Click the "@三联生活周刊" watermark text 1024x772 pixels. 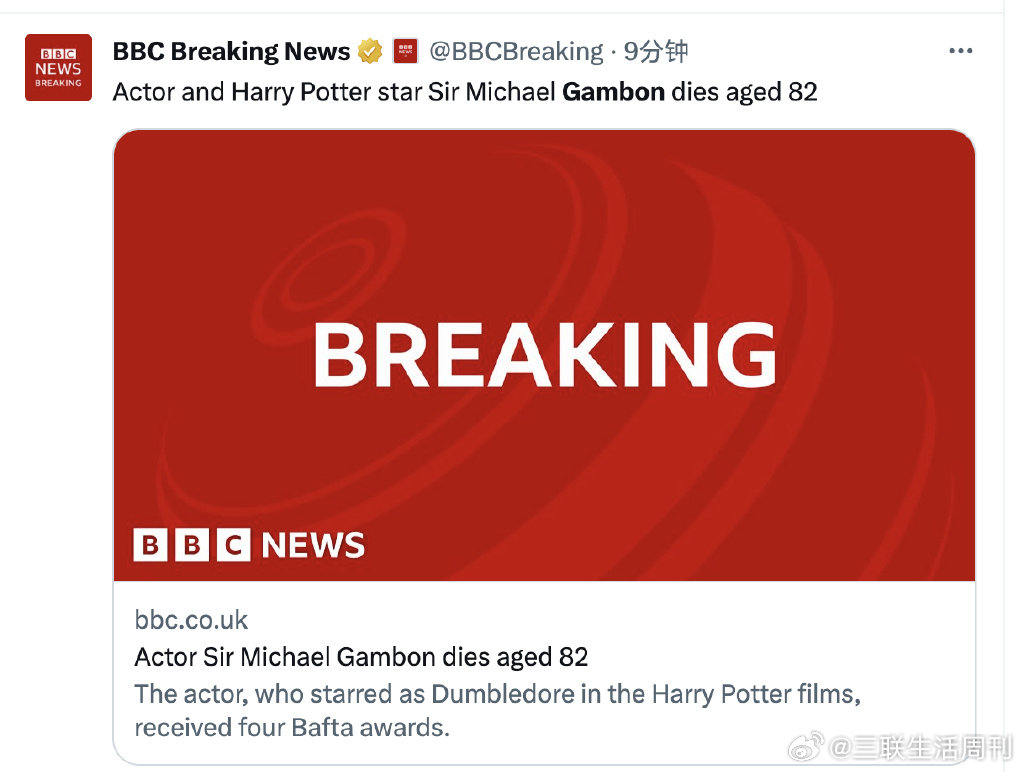click(921, 746)
